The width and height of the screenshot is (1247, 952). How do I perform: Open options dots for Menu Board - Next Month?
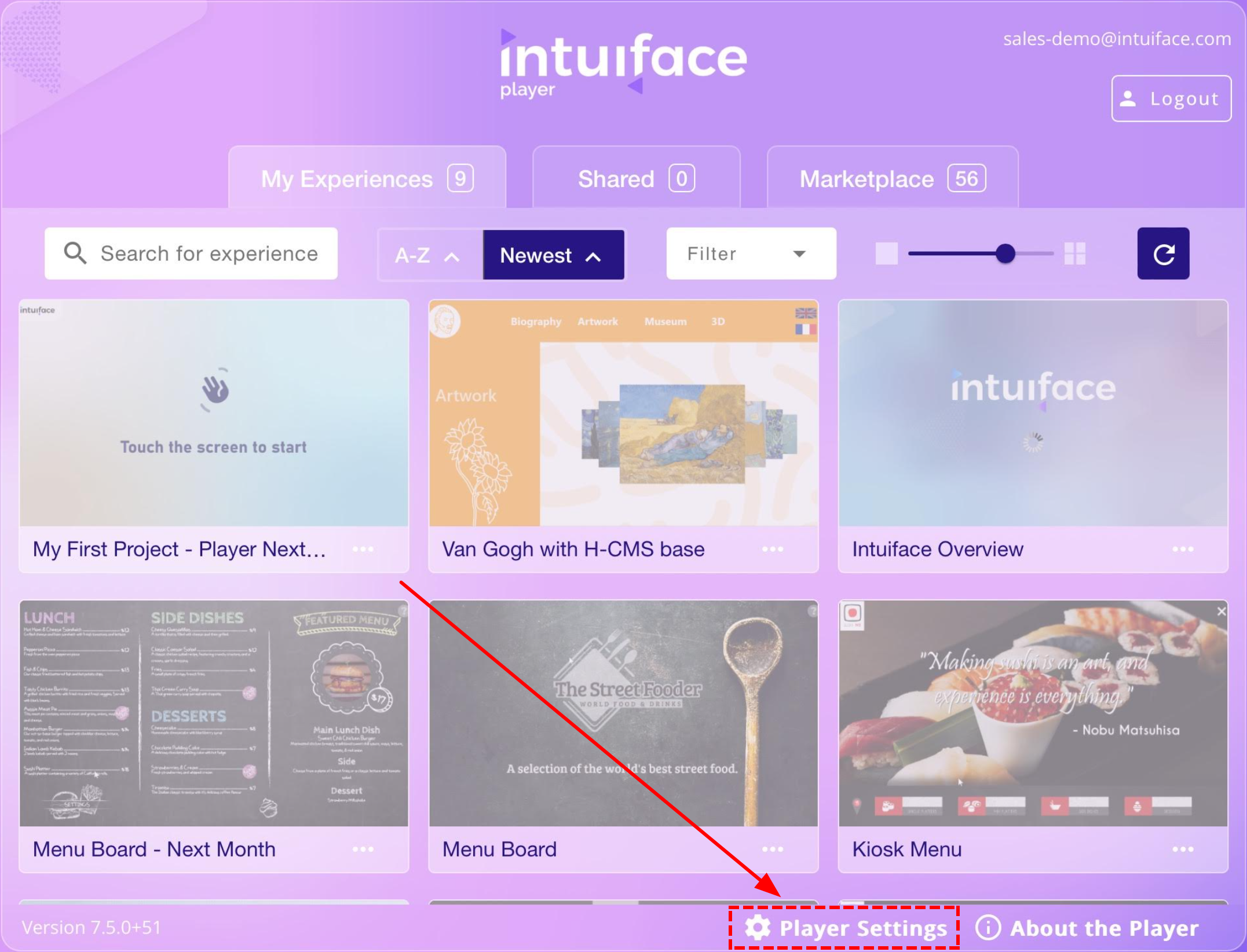tap(363, 849)
